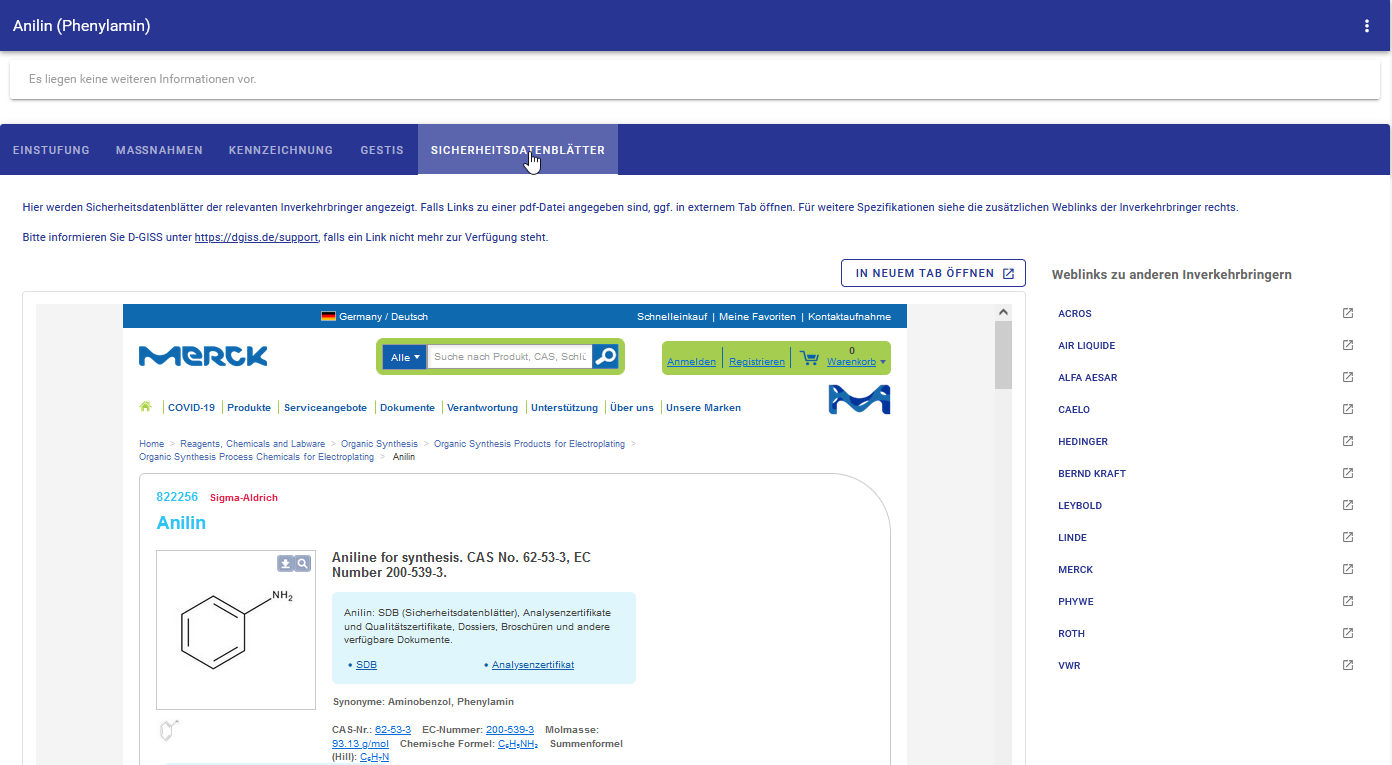The height and width of the screenshot is (765, 1392).
Task: Open the Verantwortung menu item
Action: (482, 408)
